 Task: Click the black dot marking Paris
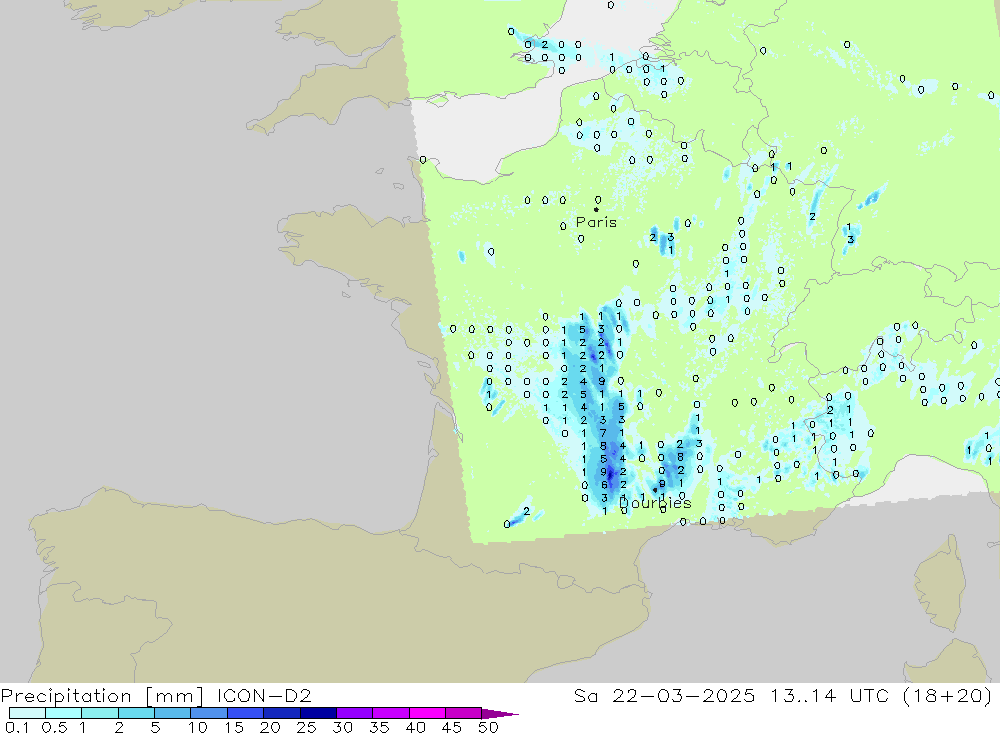596,209
